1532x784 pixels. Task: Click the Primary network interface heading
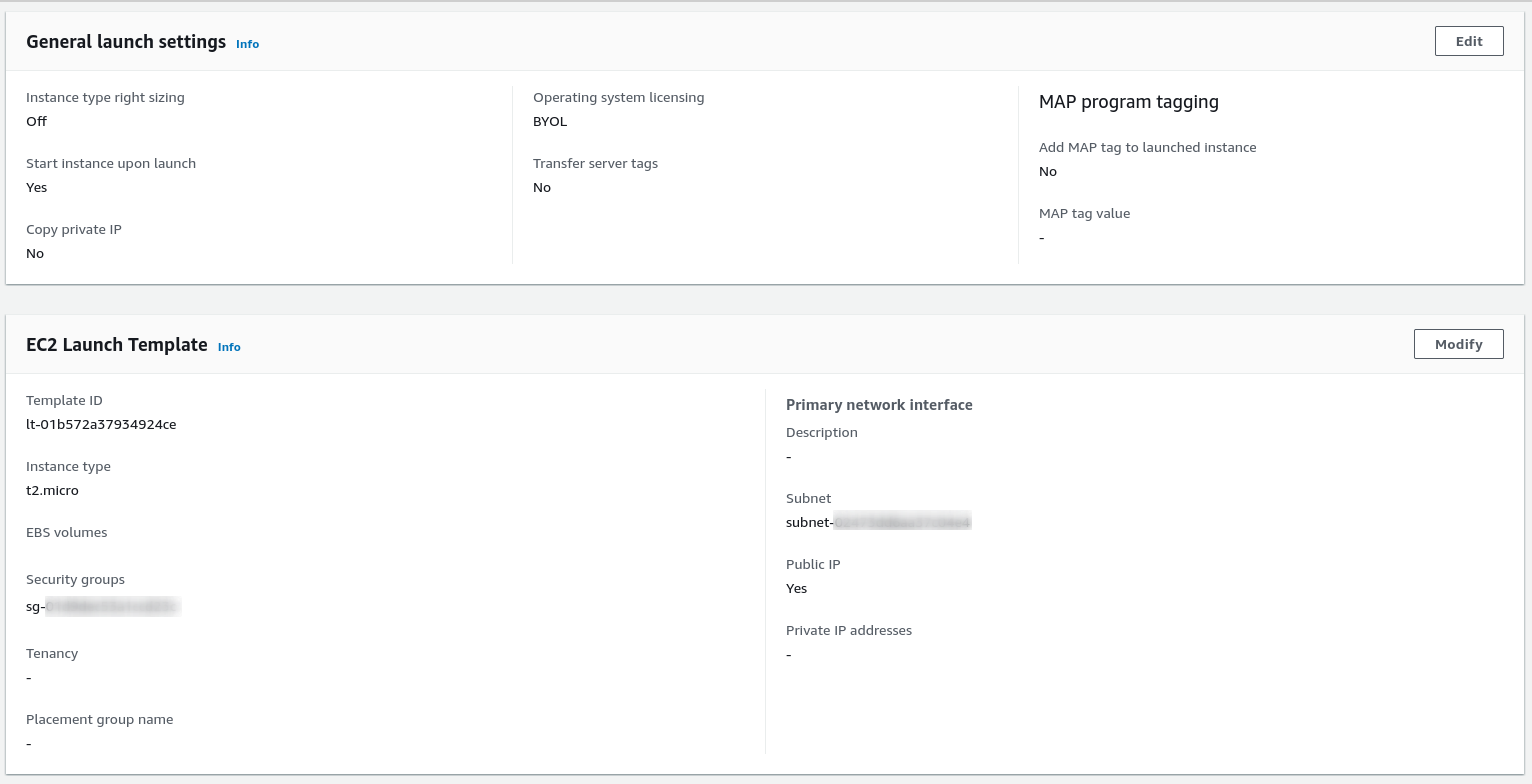[879, 405]
